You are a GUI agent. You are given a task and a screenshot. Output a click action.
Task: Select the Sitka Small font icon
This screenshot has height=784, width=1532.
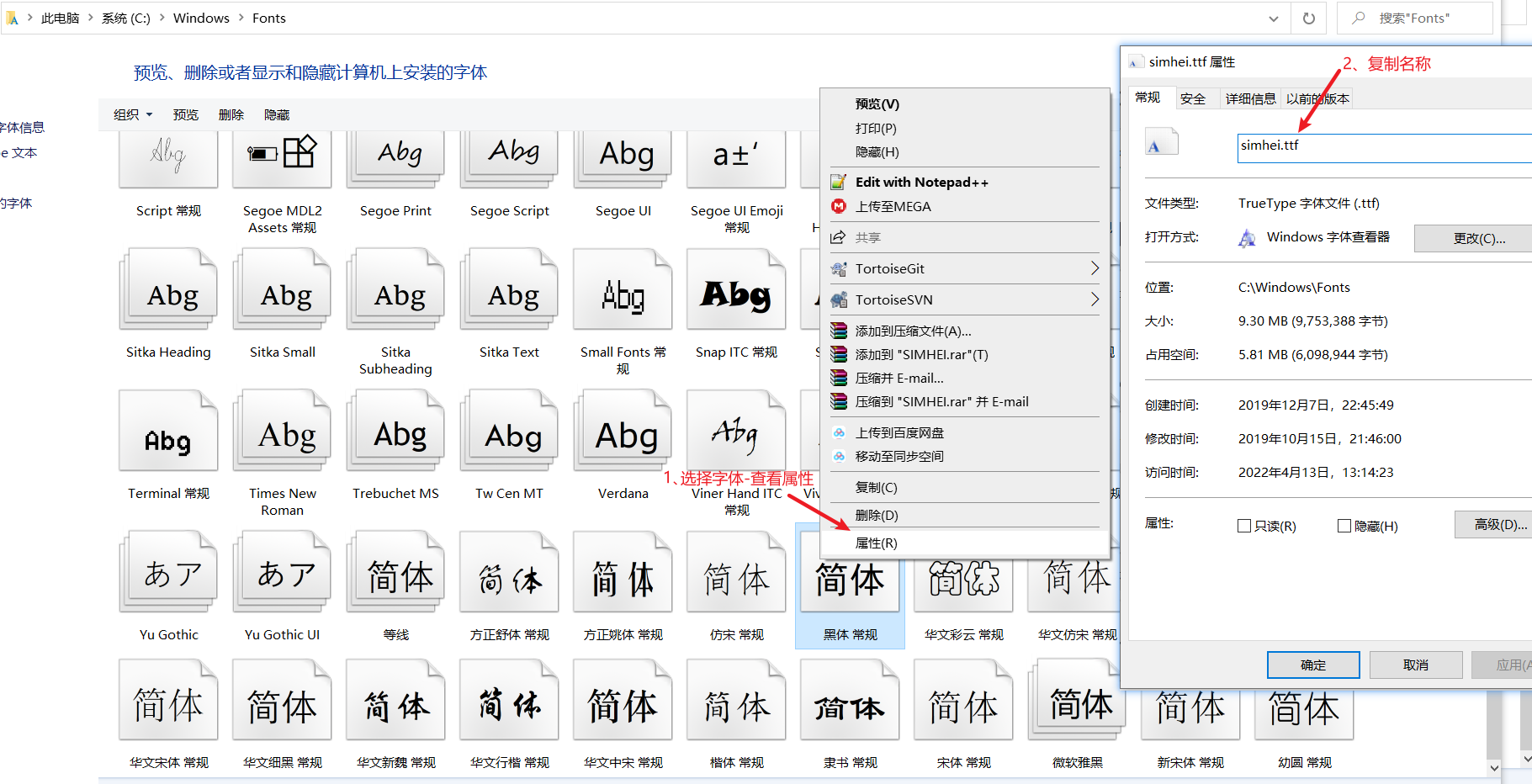tap(282, 289)
